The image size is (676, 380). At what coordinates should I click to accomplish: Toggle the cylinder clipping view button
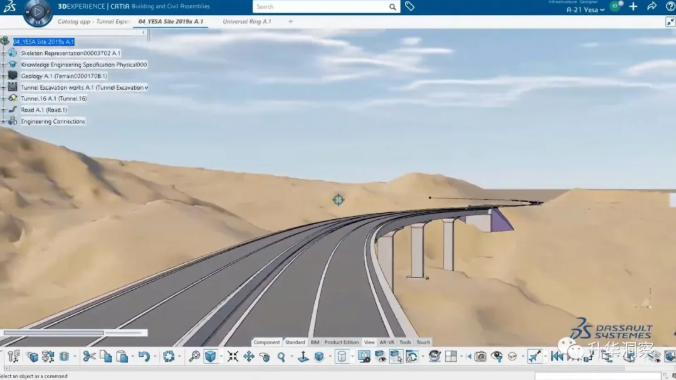(x=341, y=356)
